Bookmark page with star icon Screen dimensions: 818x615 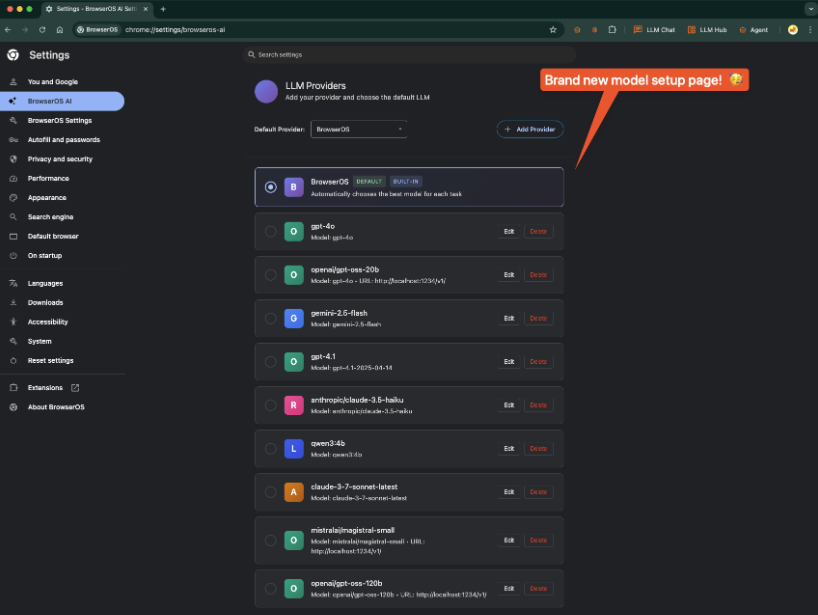553,30
